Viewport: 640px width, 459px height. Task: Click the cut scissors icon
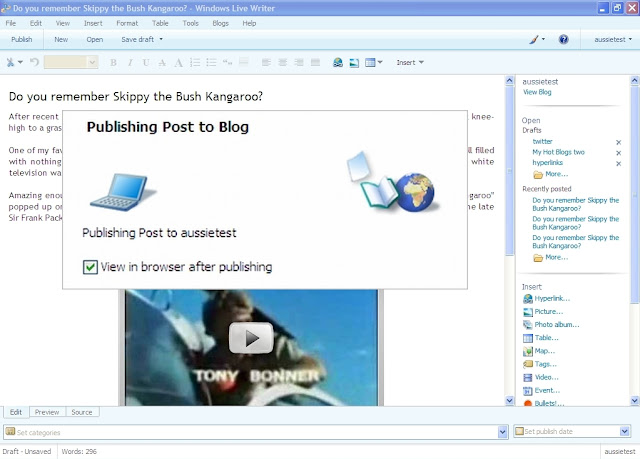pyautogui.click(x=10, y=62)
